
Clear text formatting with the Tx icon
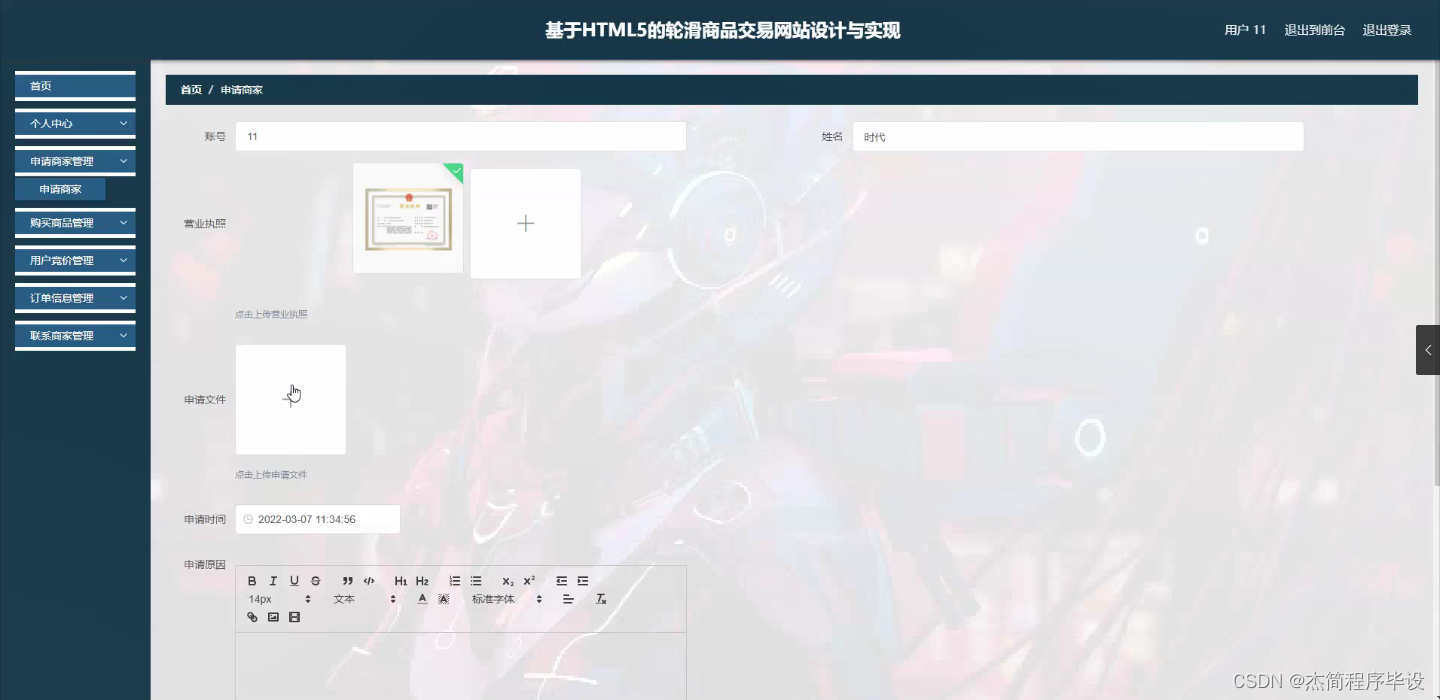pos(600,598)
